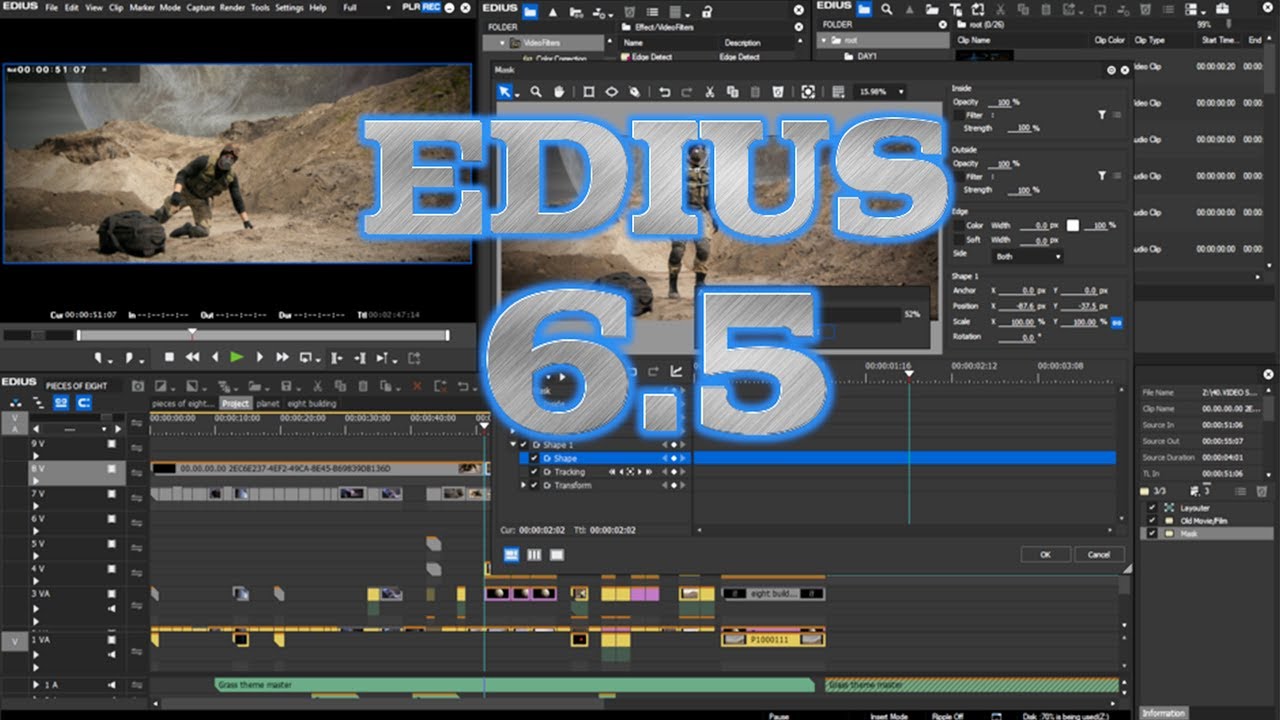The width and height of the screenshot is (1280, 720).
Task: Open the Clip menu
Action: (116, 8)
